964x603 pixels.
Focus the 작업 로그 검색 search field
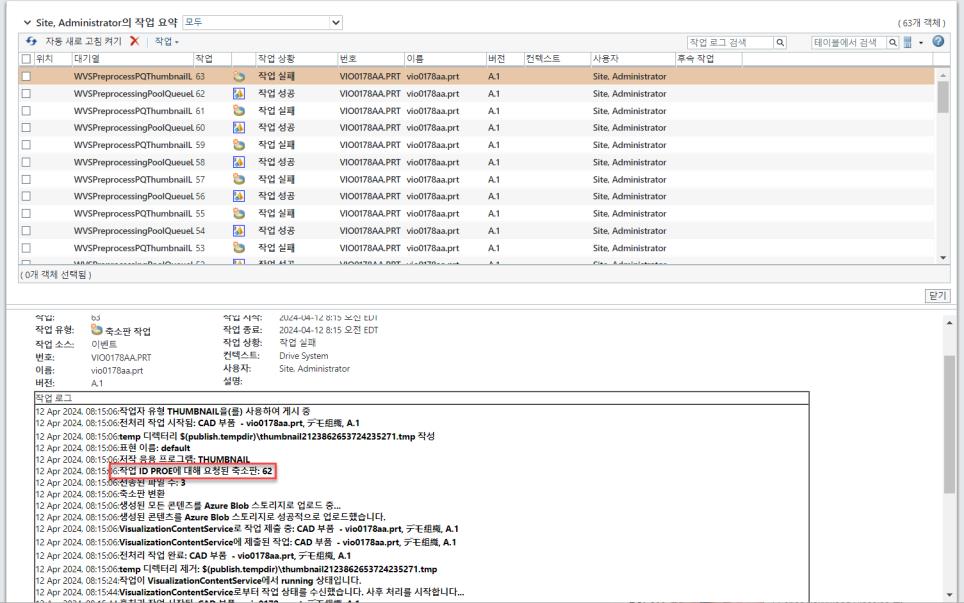click(x=730, y=42)
